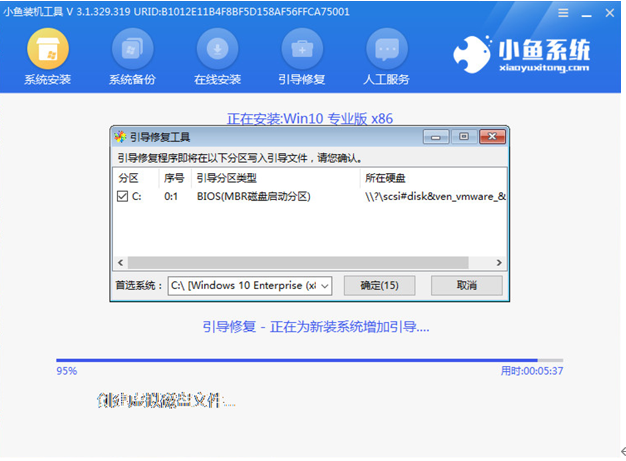Open the 系统安装 system install section

pyautogui.click(x=48, y=57)
